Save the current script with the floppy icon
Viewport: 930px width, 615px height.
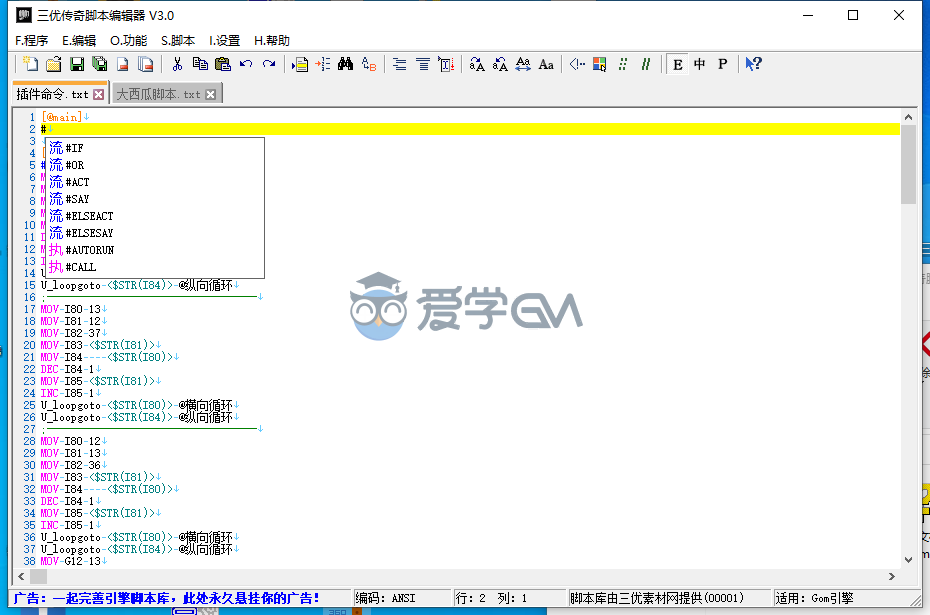77,64
